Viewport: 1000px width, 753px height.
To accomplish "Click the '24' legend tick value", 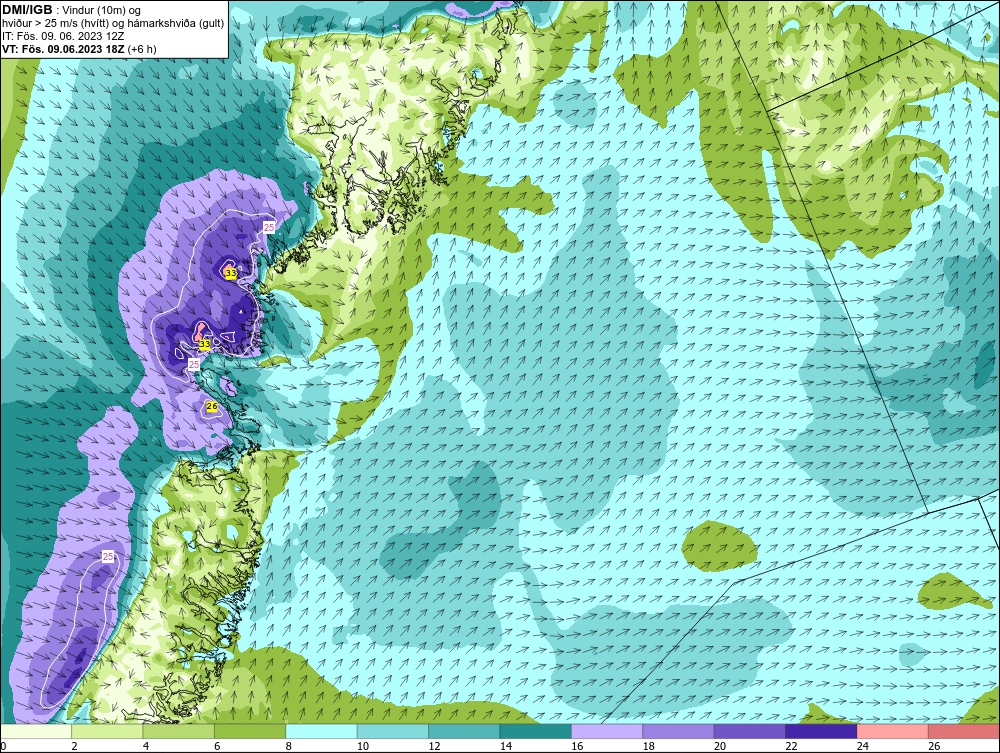I will pyautogui.click(x=863, y=746).
